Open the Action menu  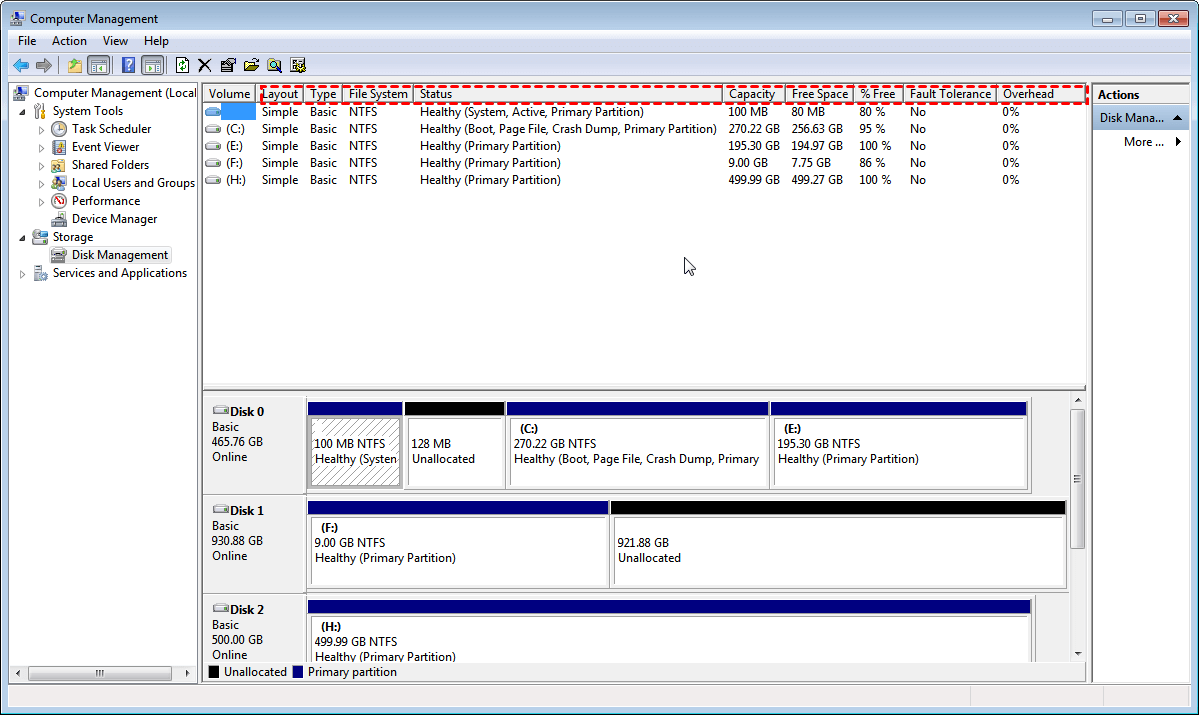pyautogui.click(x=69, y=41)
